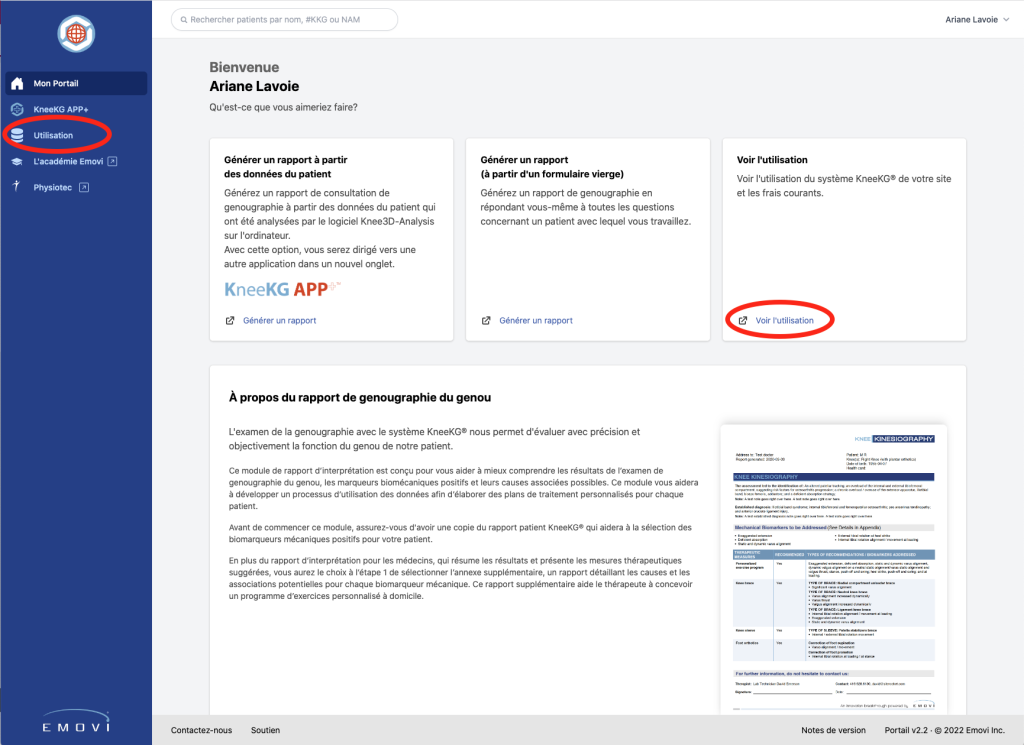Open Mon Portail in the sidebar

click(76, 84)
